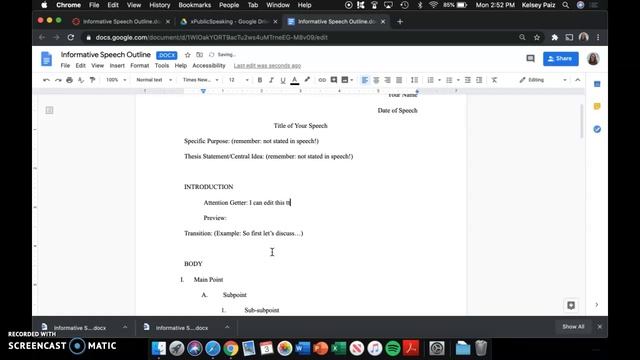
Task: Open the Keep notes side panel
Action: [597, 107]
